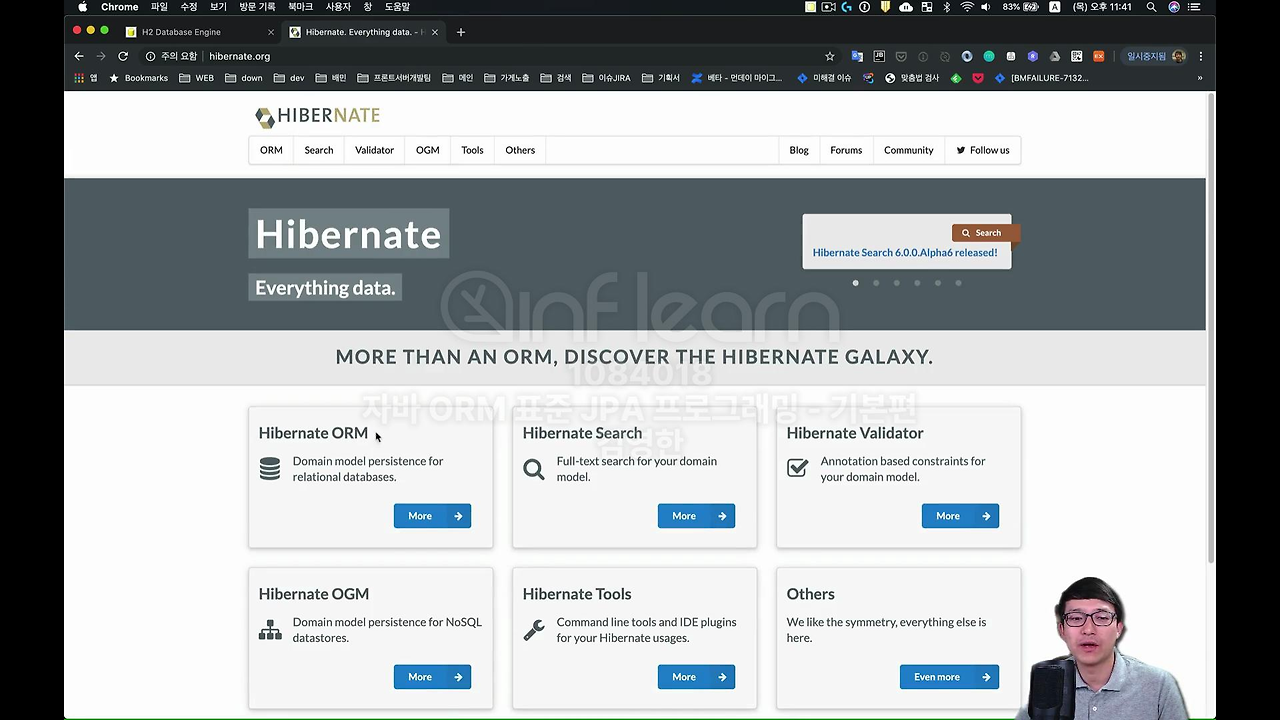Click the Chrome back arrow

[79, 56]
